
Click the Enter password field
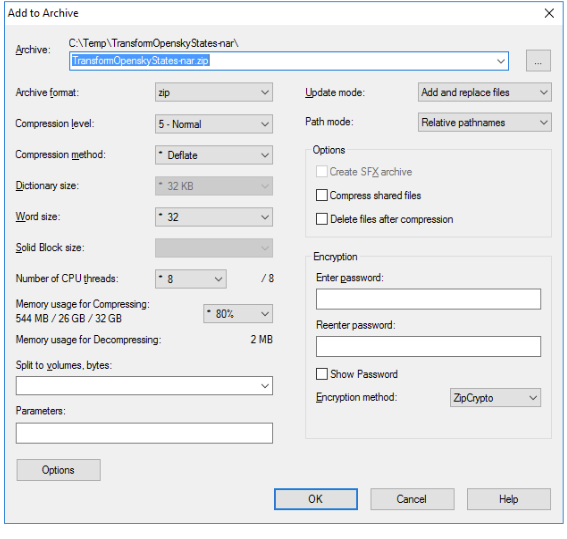pyautogui.click(x=428, y=299)
